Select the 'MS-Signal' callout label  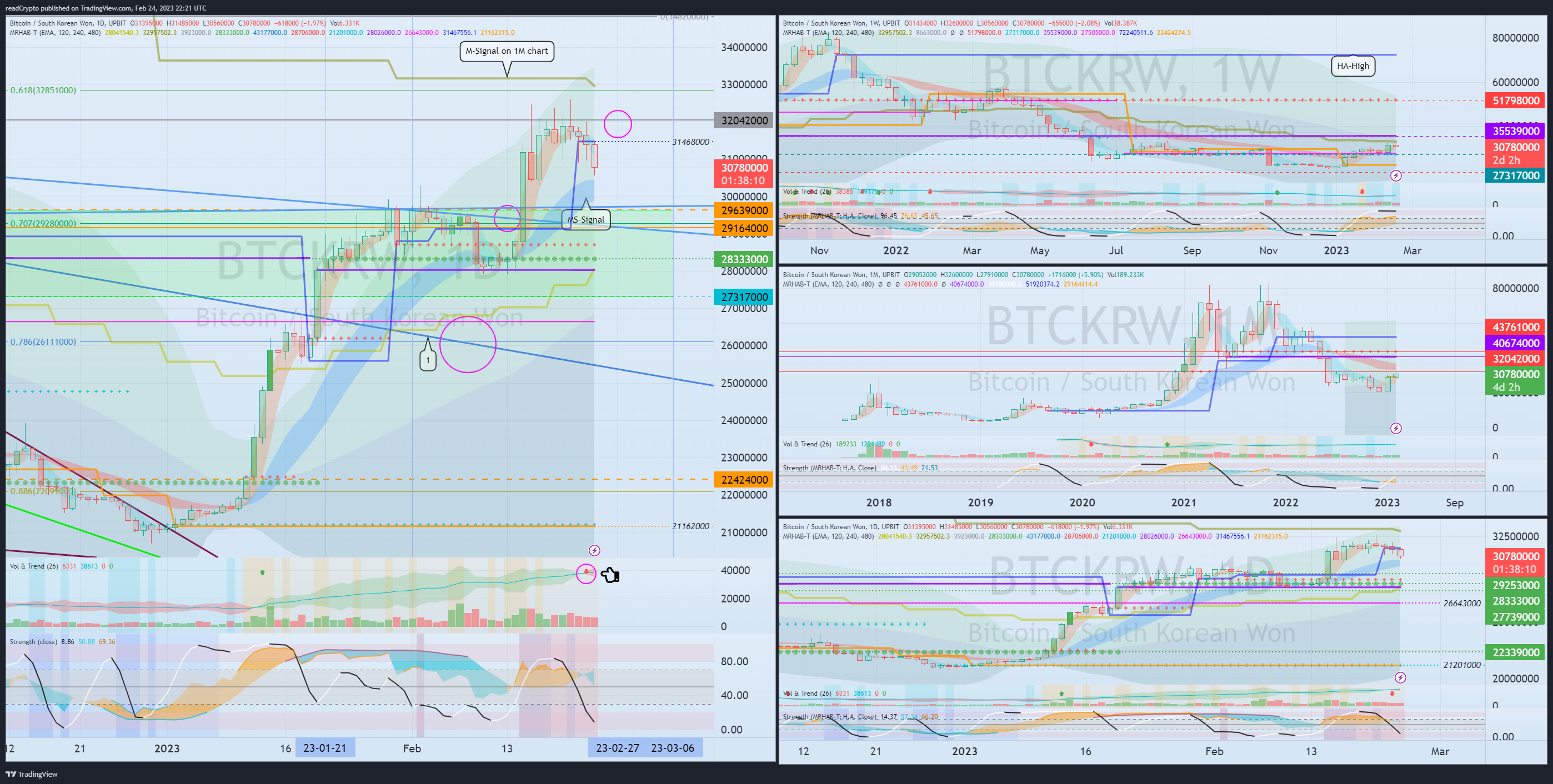tap(586, 219)
